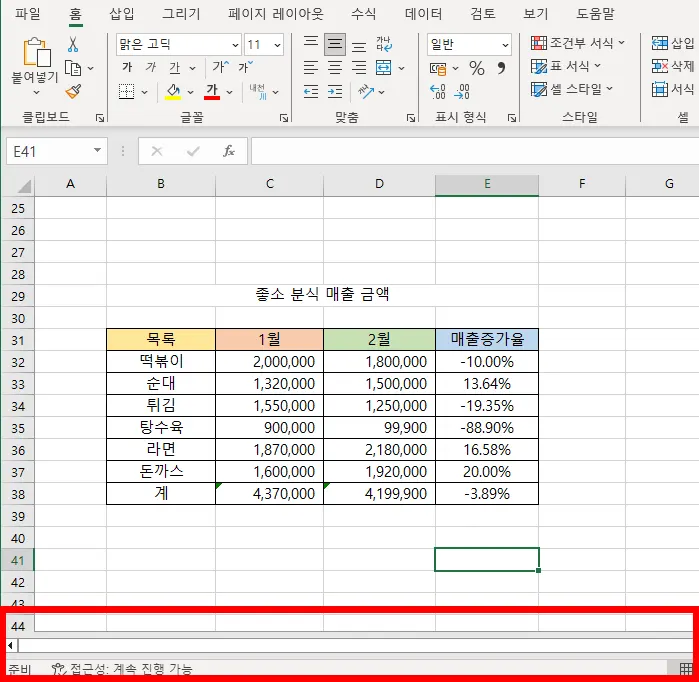Apply yellow fill color
The width and height of the screenshot is (699, 682).
[173, 91]
